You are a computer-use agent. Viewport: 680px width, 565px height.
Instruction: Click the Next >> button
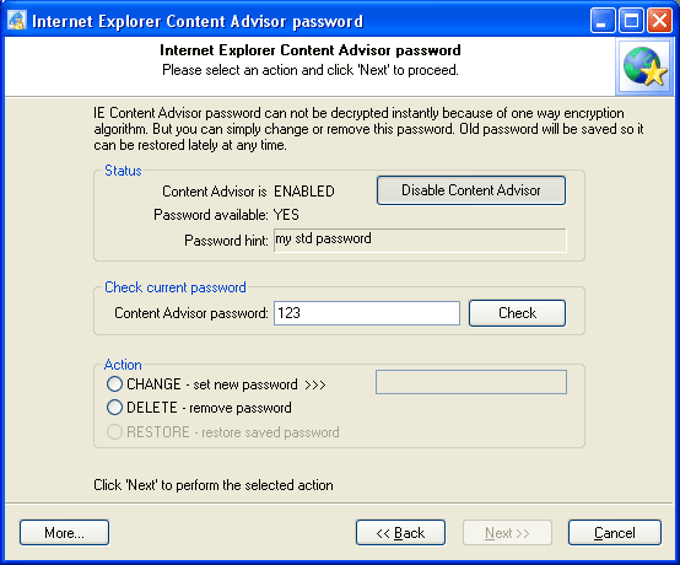coord(507,533)
